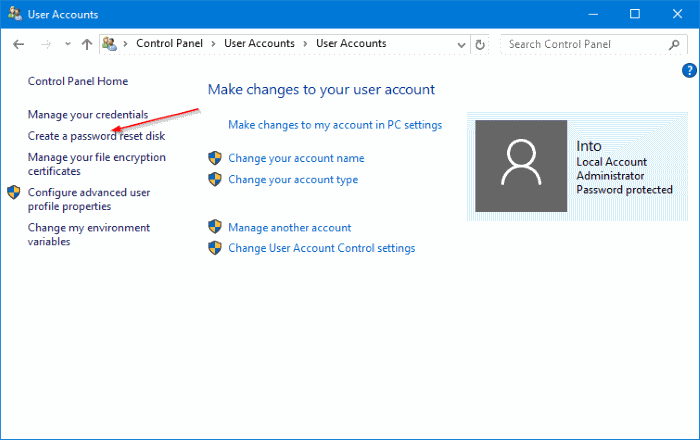Click the User Accounts address bar icon
The width and height of the screenshot is (700, 440).
(110, 44)
